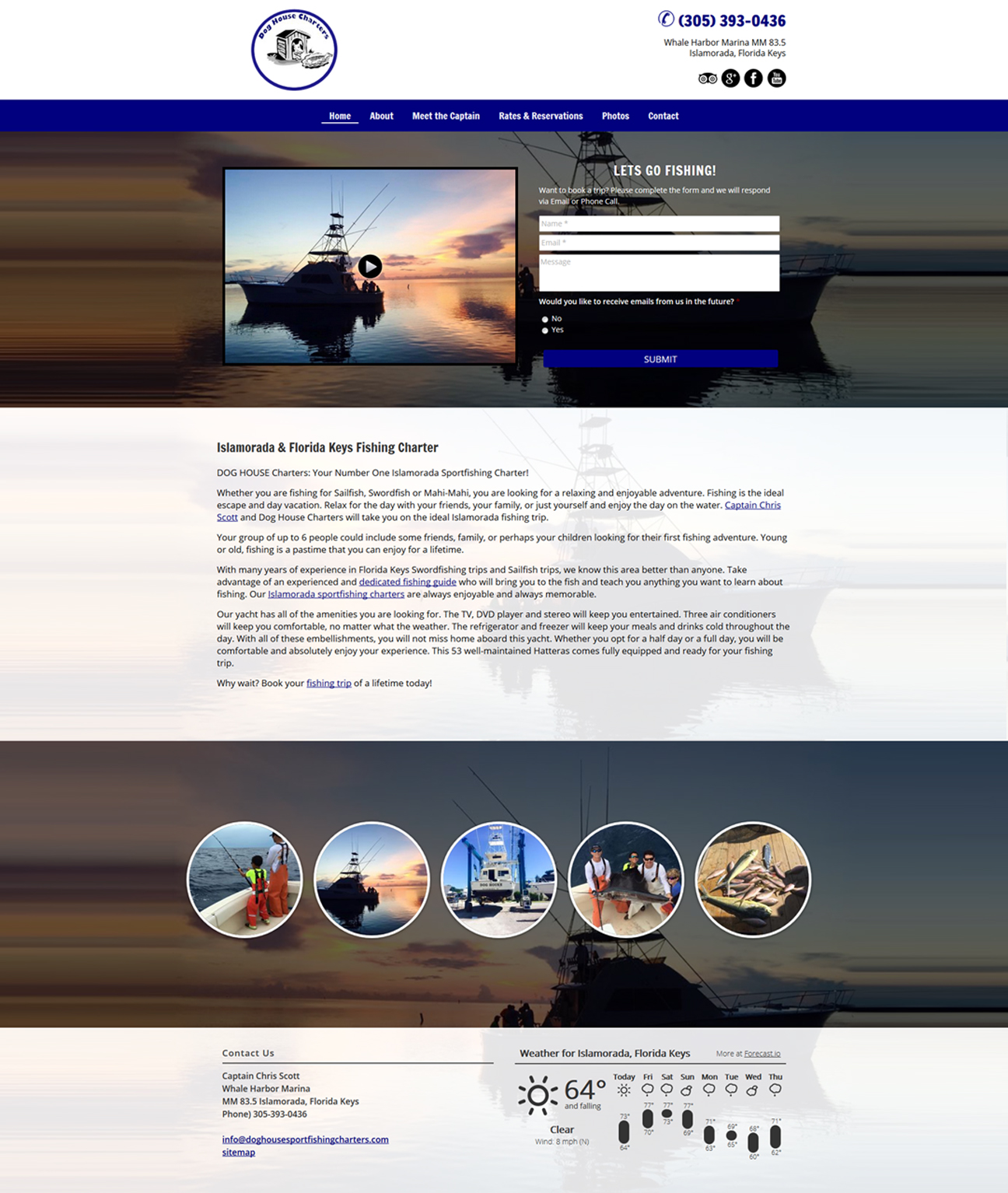The height and width of the screenshot is (1193, 1008).
Task: Follow the dedicated fishing guide link
Action: (x=408, y=583)
